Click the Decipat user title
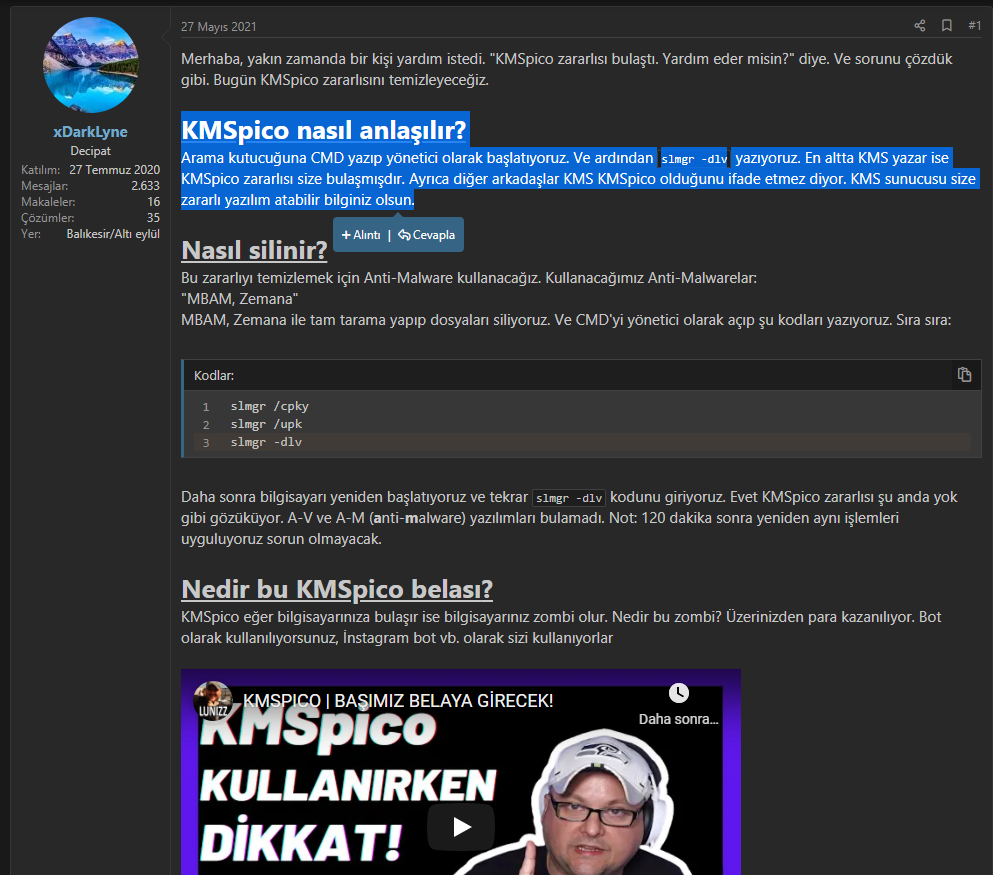Screen dimensions: 993x875 pos(91,151)
